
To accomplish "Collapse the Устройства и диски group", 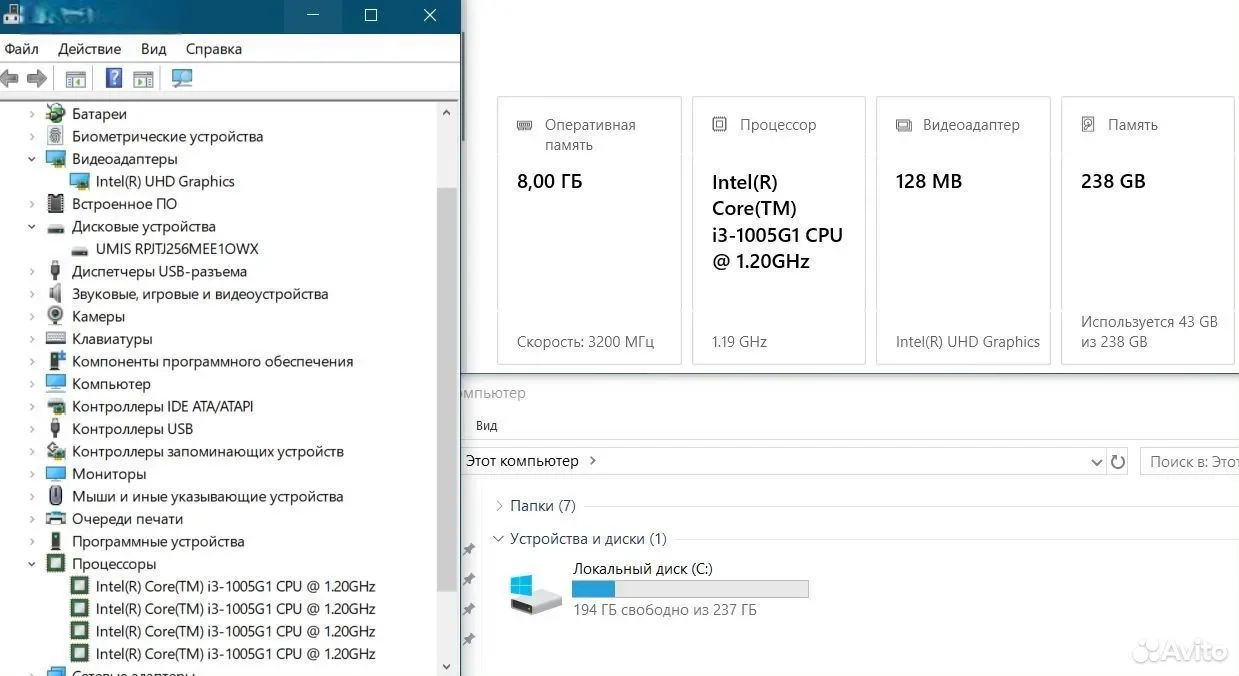I will pyautogui.click(x=497, y=539).
